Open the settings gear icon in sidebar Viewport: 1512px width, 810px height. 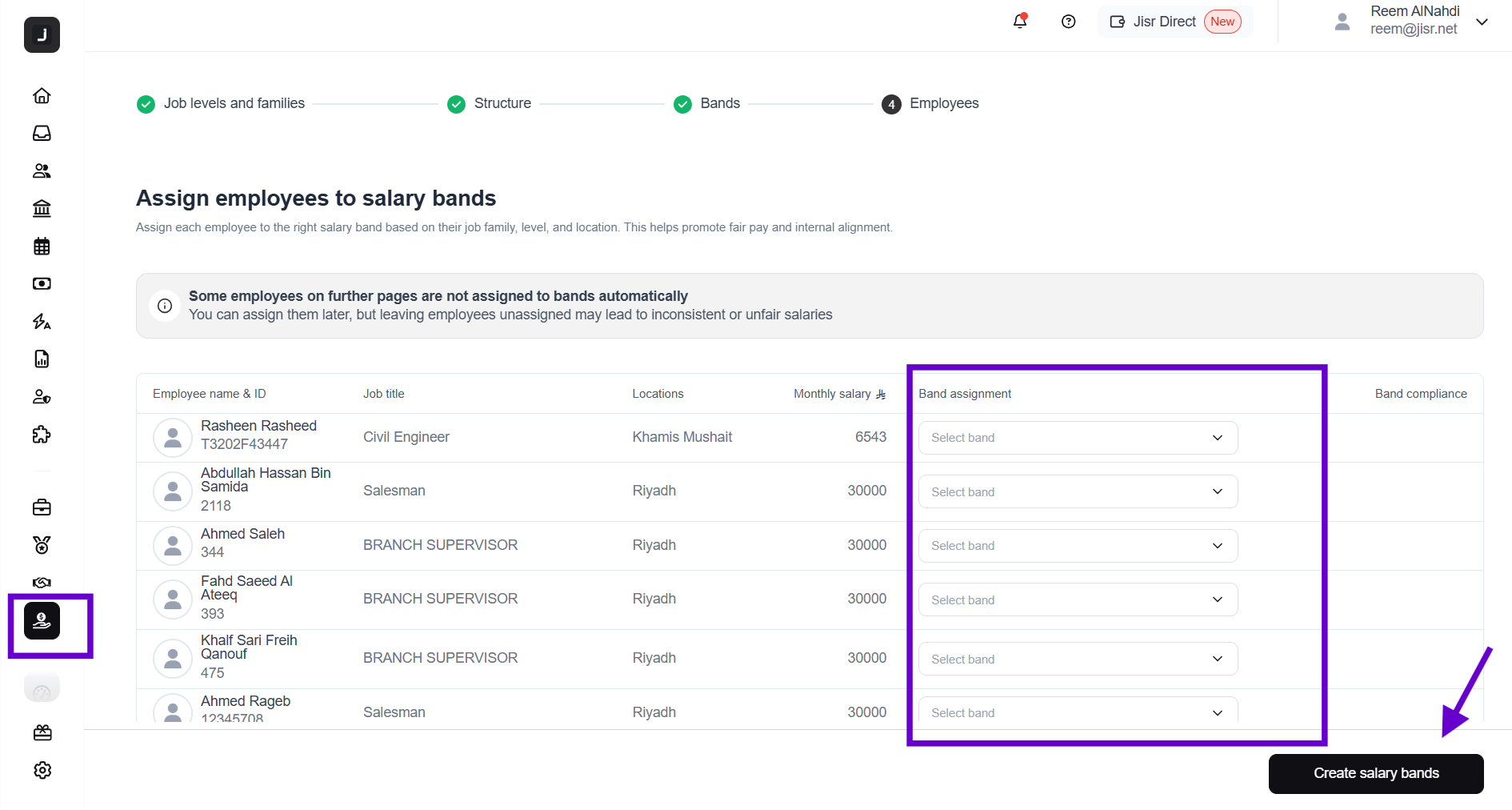click(42, 770)
